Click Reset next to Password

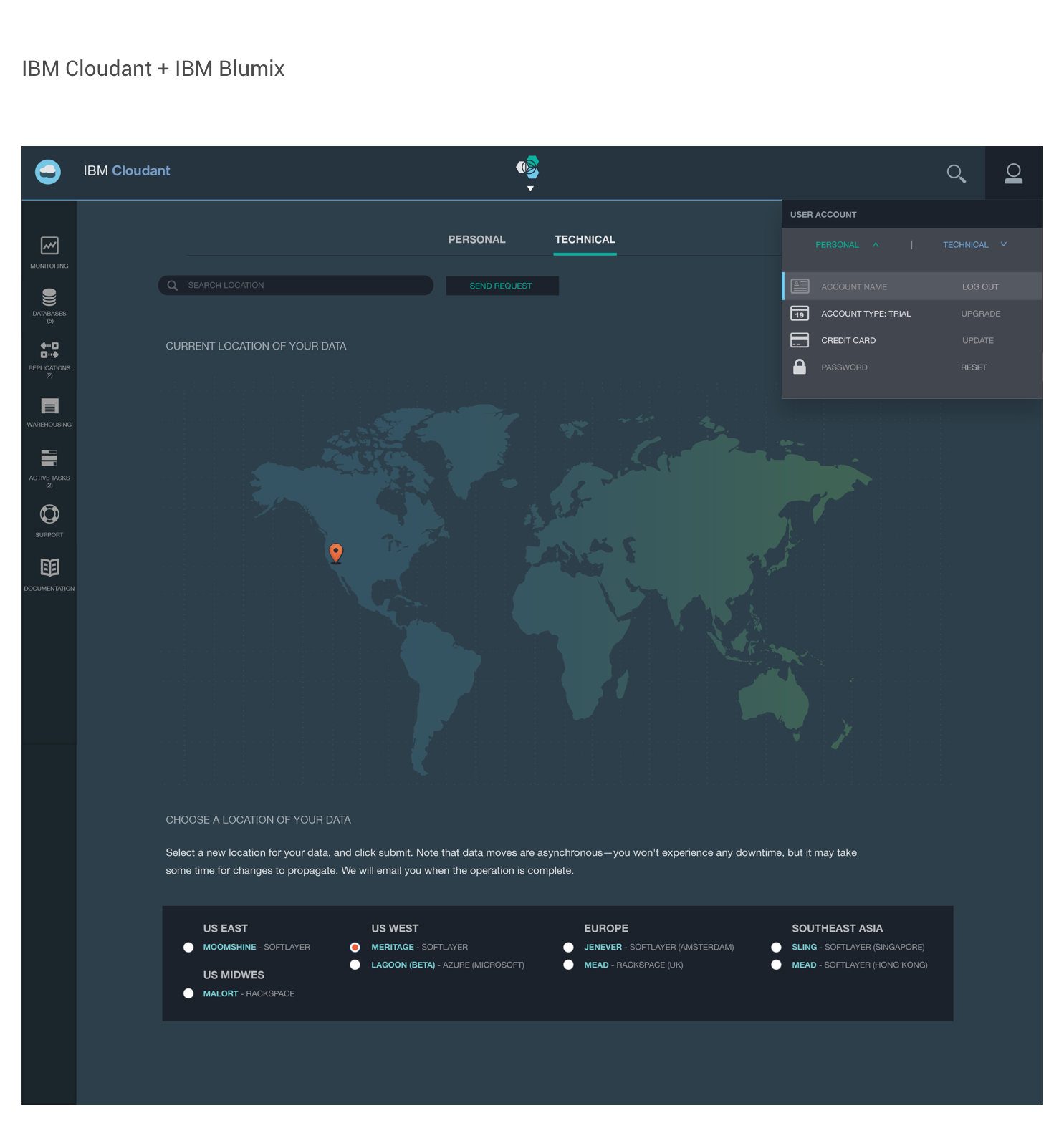click(974, 367)
